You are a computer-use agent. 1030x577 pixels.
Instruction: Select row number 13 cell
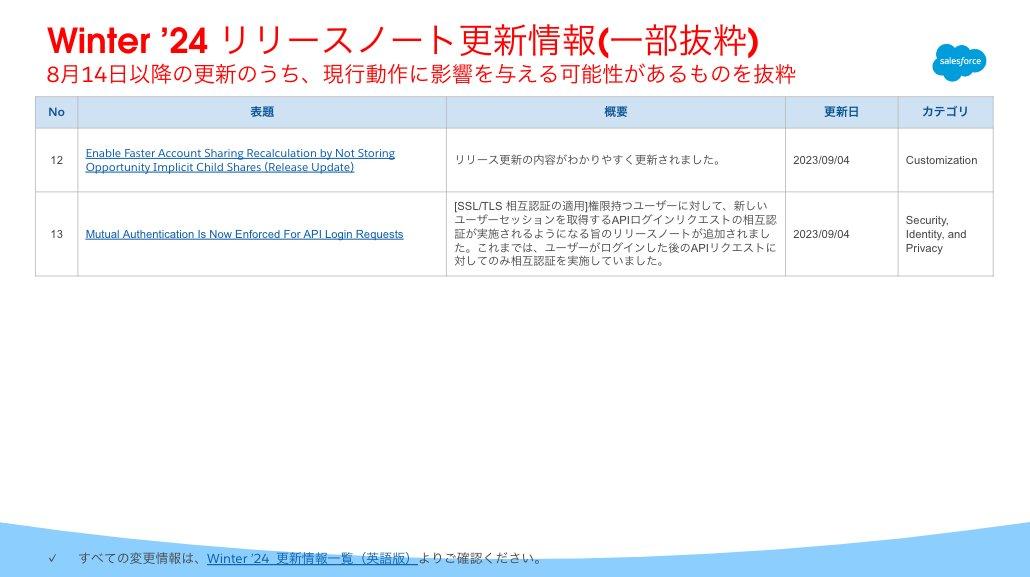coord(56,234)
